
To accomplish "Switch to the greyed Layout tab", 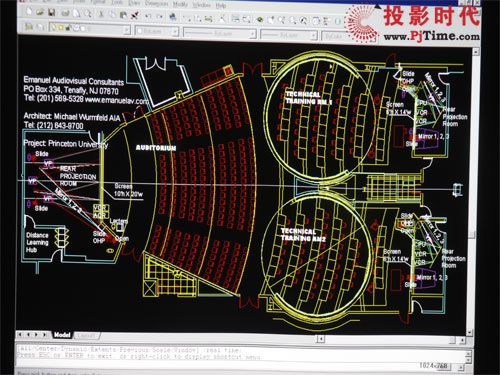I will point(86,336).
